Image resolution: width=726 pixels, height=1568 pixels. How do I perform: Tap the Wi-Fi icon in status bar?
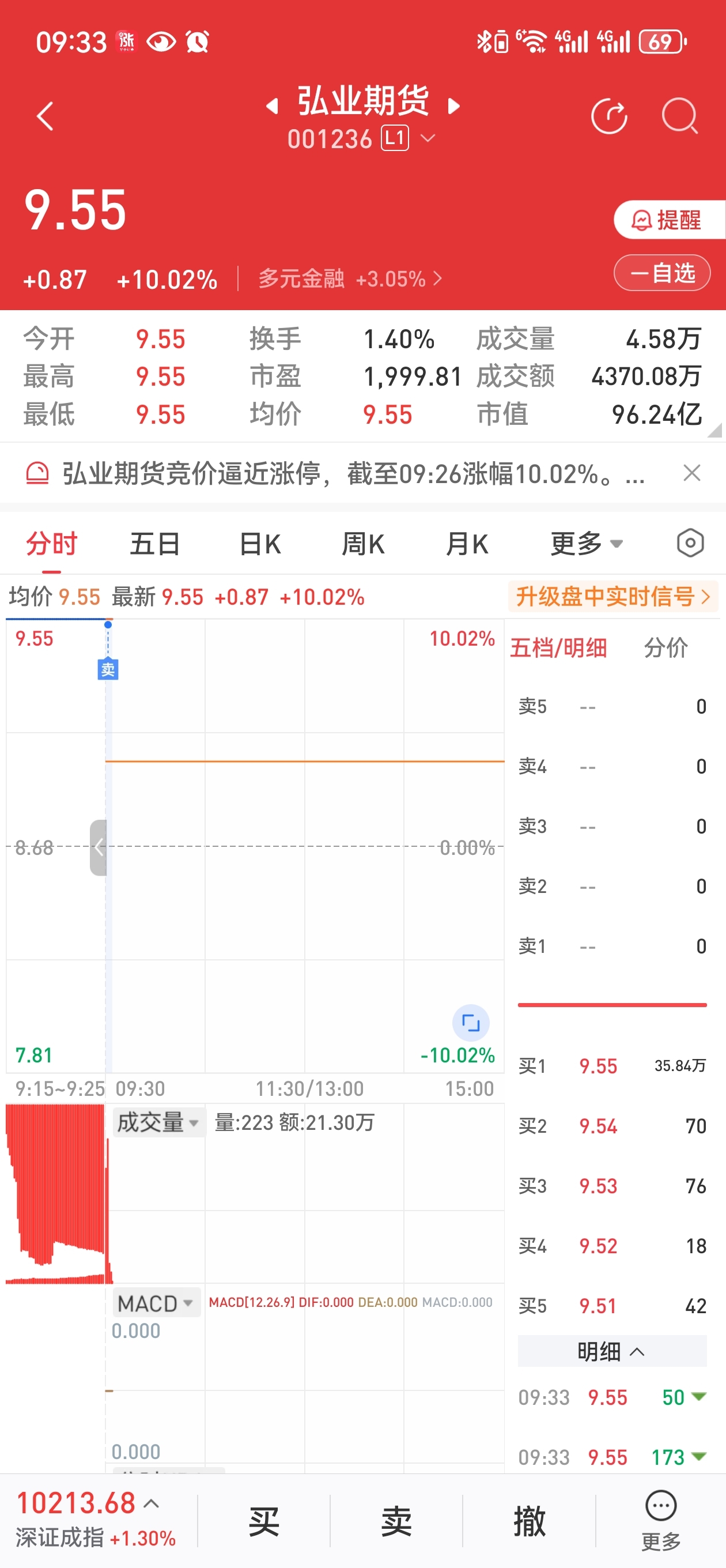532,42
